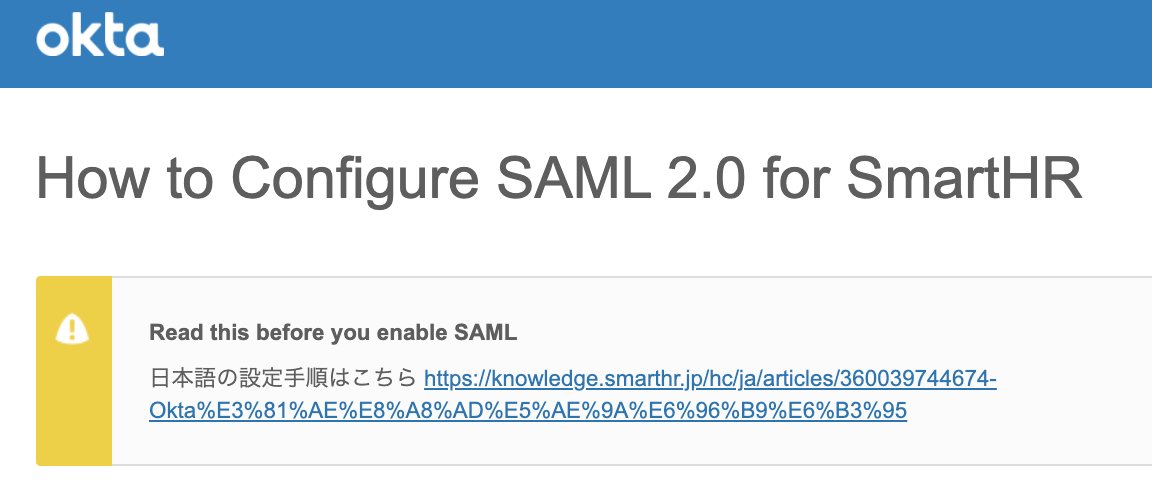Click the link line starting with Okta%E3
The height and width of the screenshot is (502, 1152).
pyautogui.click(x=527, y=411)
